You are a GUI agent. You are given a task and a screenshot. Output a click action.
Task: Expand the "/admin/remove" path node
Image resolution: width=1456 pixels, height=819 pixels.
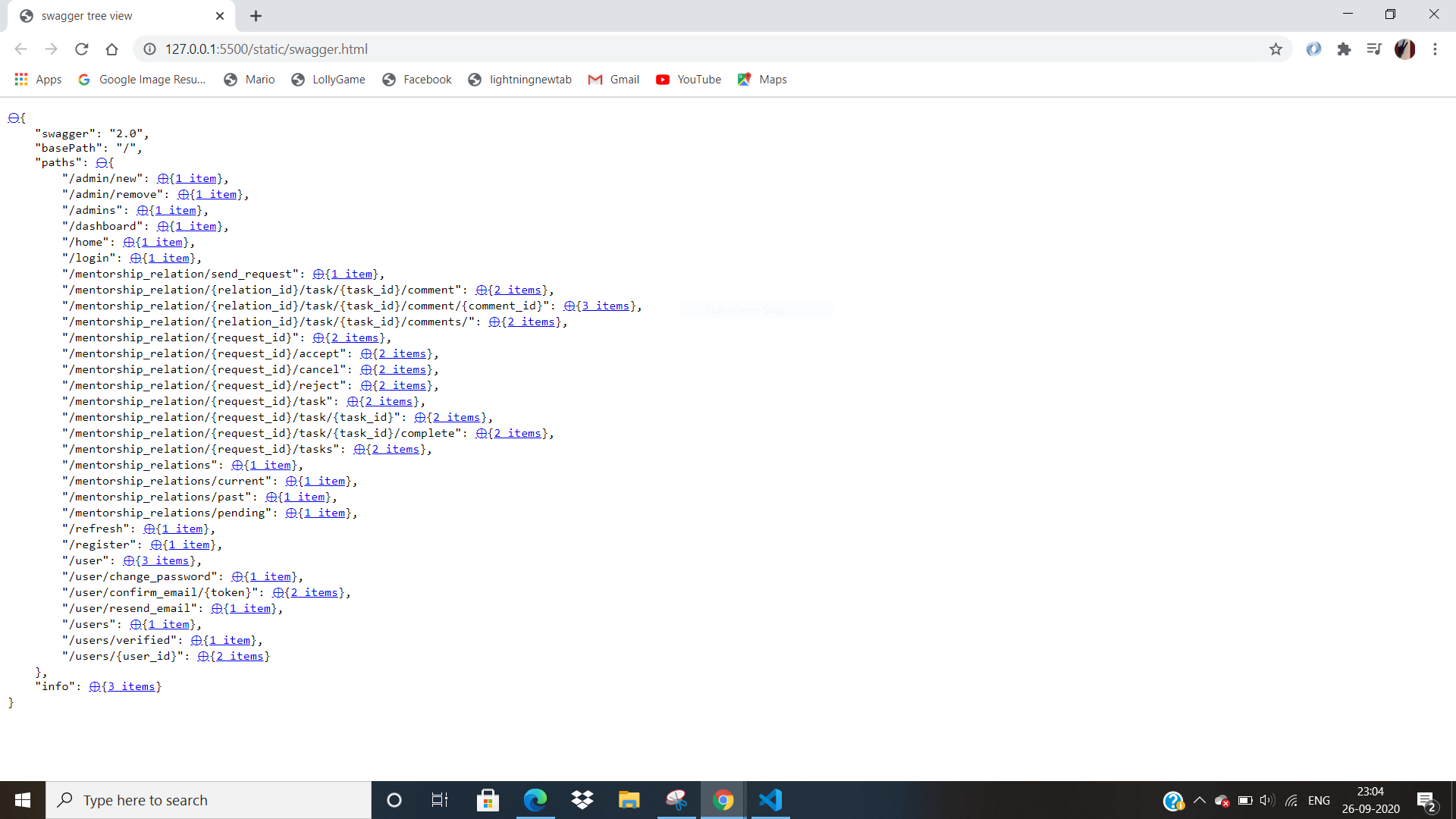coord(183,195)
